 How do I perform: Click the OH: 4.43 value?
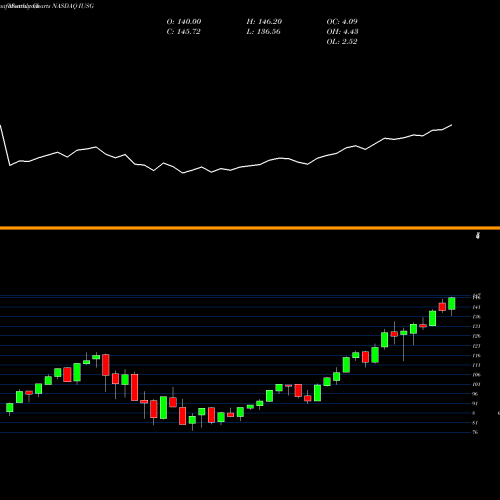(x=342, y=32)
